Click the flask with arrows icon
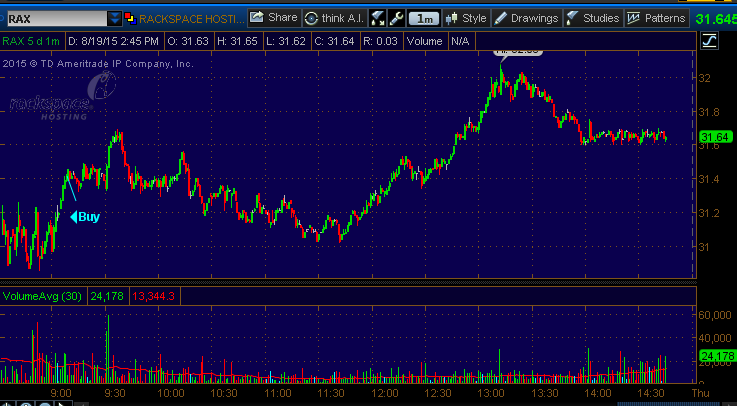This screenshot has height=406, width=737. (x=377, y=18)
